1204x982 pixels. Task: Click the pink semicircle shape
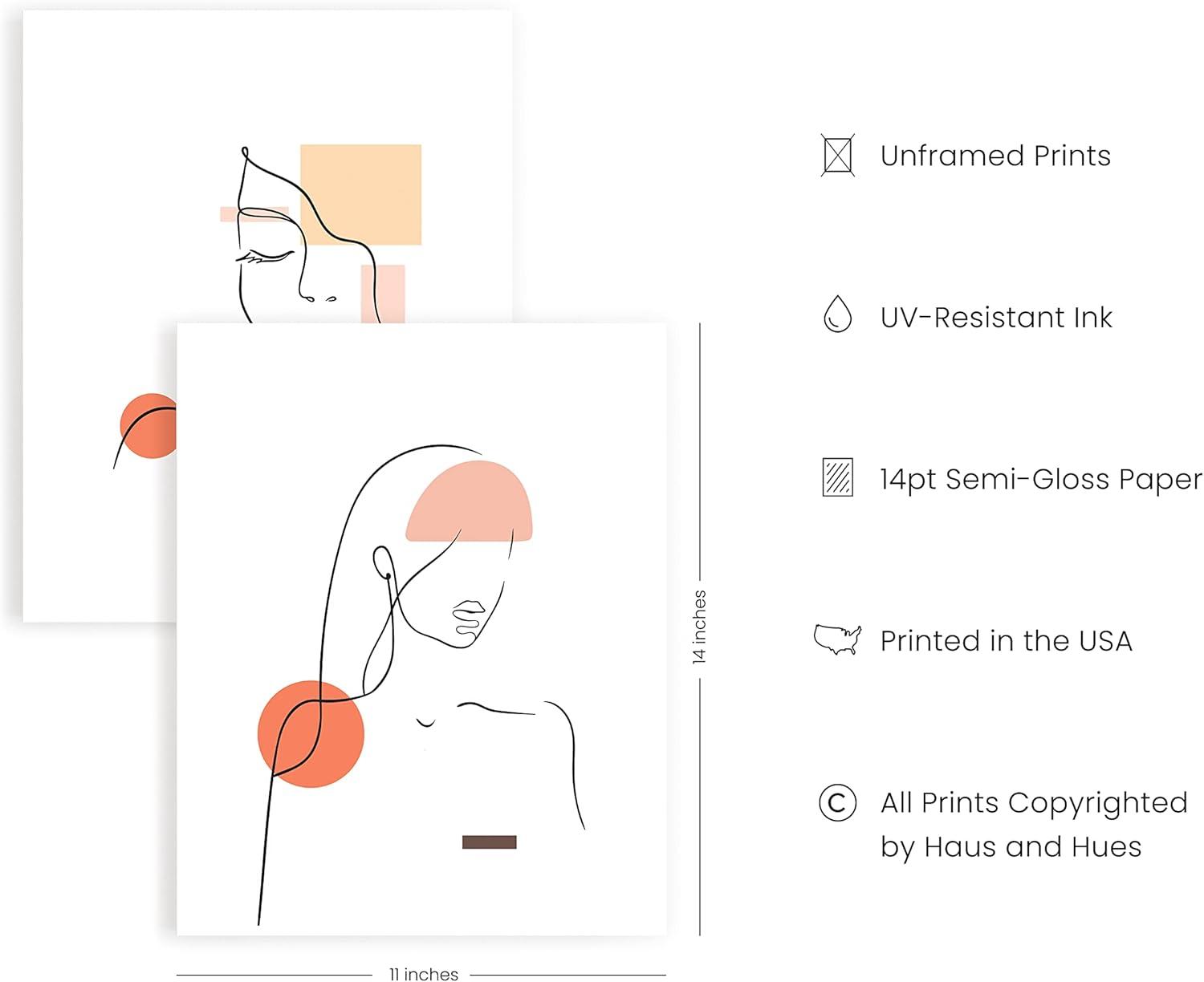tap(469, 501)
